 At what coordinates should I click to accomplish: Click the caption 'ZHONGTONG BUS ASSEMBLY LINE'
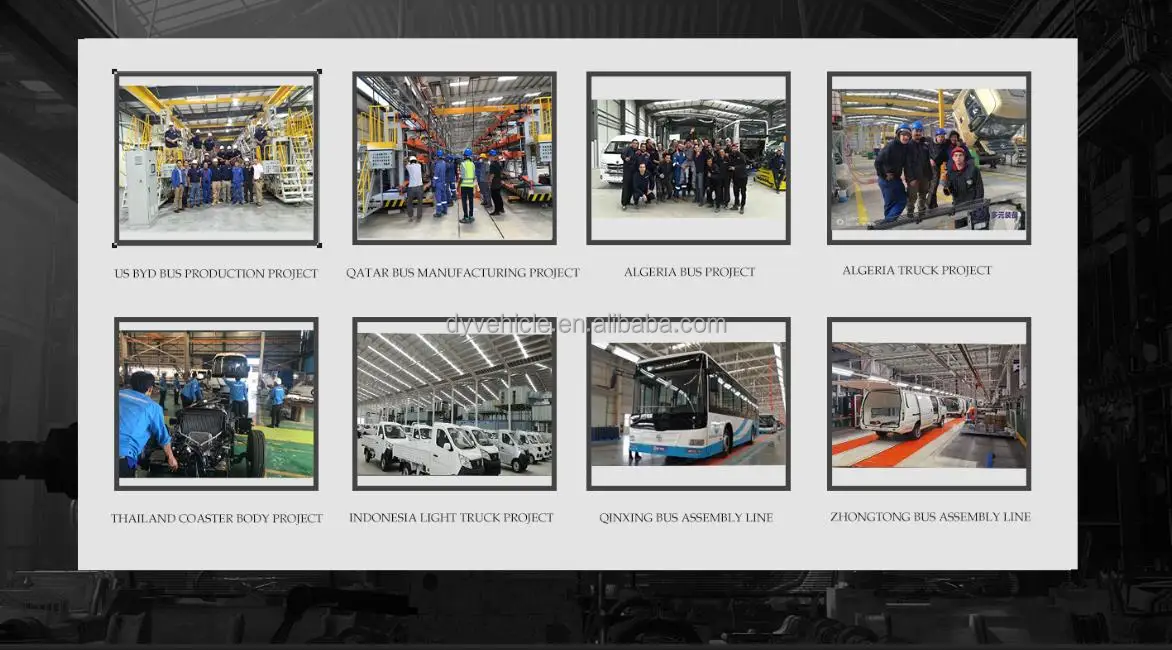pos(930,517)
